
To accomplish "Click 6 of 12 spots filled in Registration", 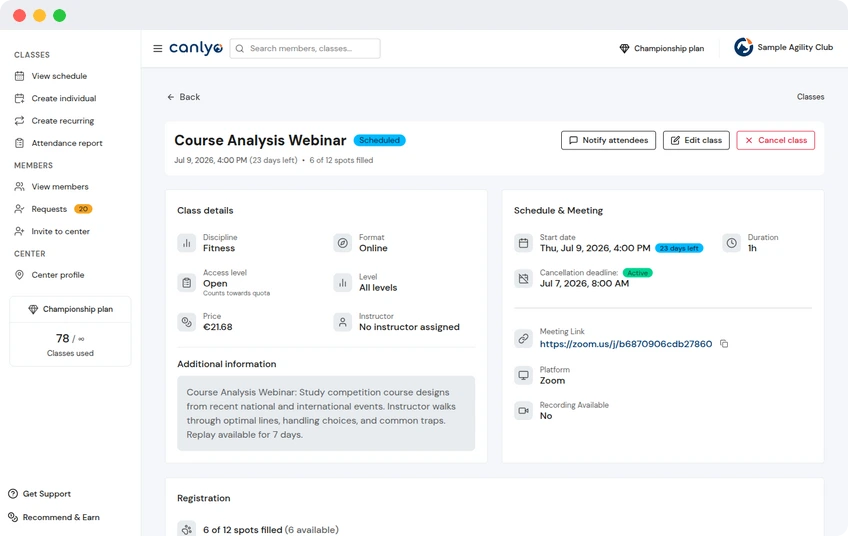I will click(x=242, y=530).
